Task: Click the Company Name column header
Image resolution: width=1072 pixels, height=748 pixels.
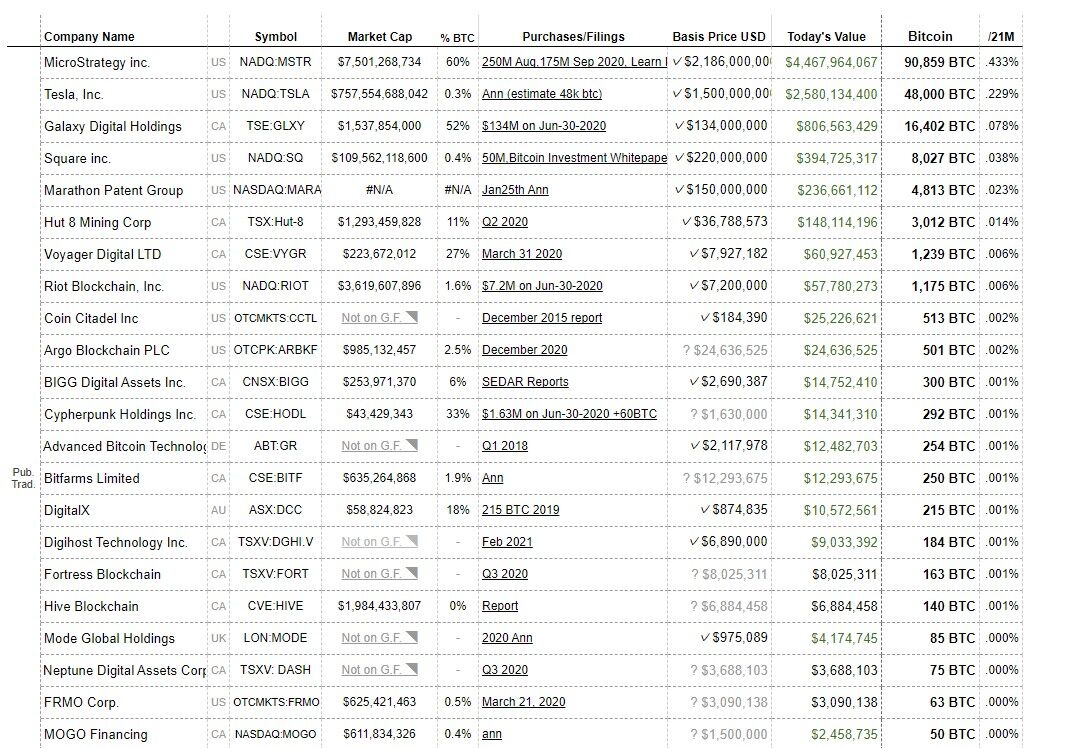Action: pos(89,36)
